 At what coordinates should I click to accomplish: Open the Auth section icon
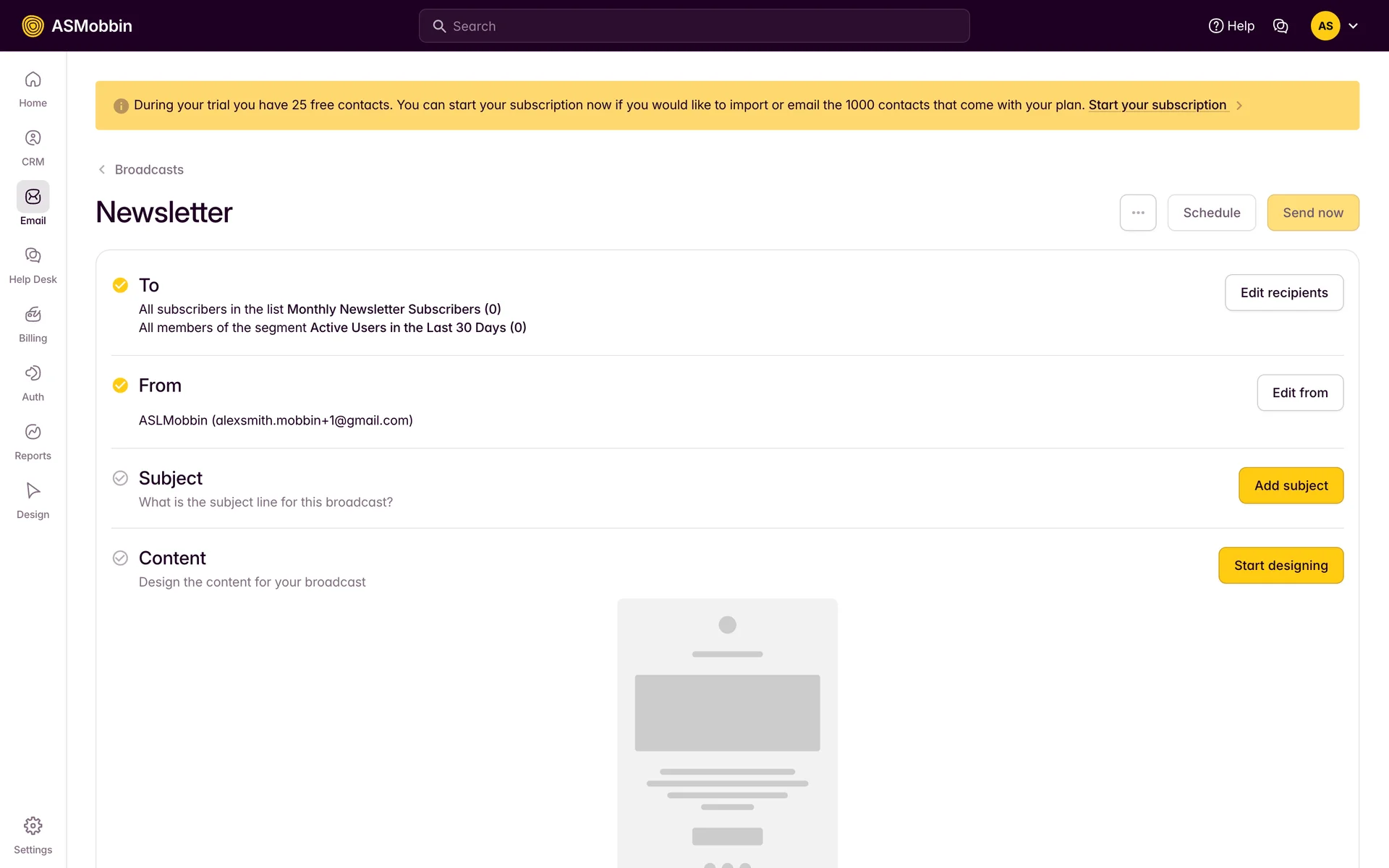pos(33,373)
